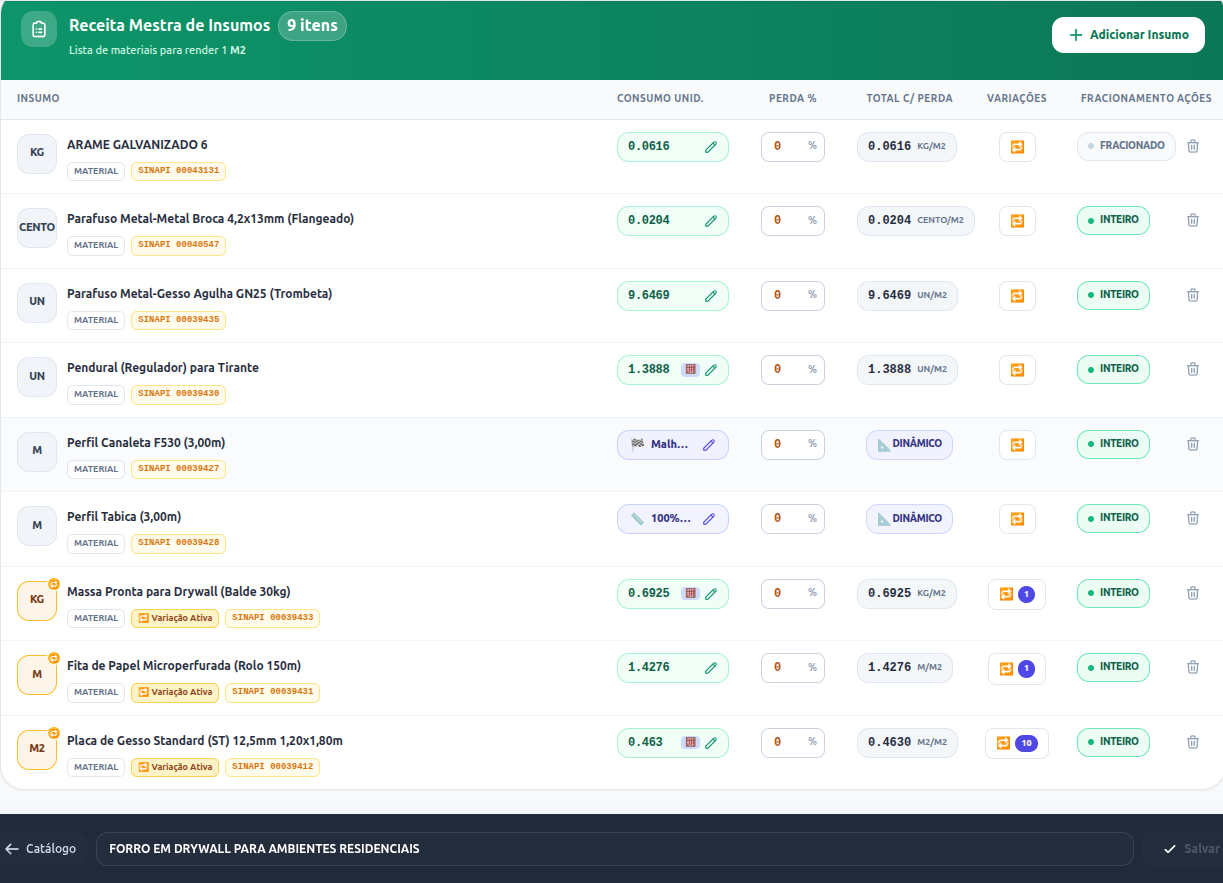Trash the Fita de Papel Microperfurada row
The image size is (1223, 883).
[1192, 667]
